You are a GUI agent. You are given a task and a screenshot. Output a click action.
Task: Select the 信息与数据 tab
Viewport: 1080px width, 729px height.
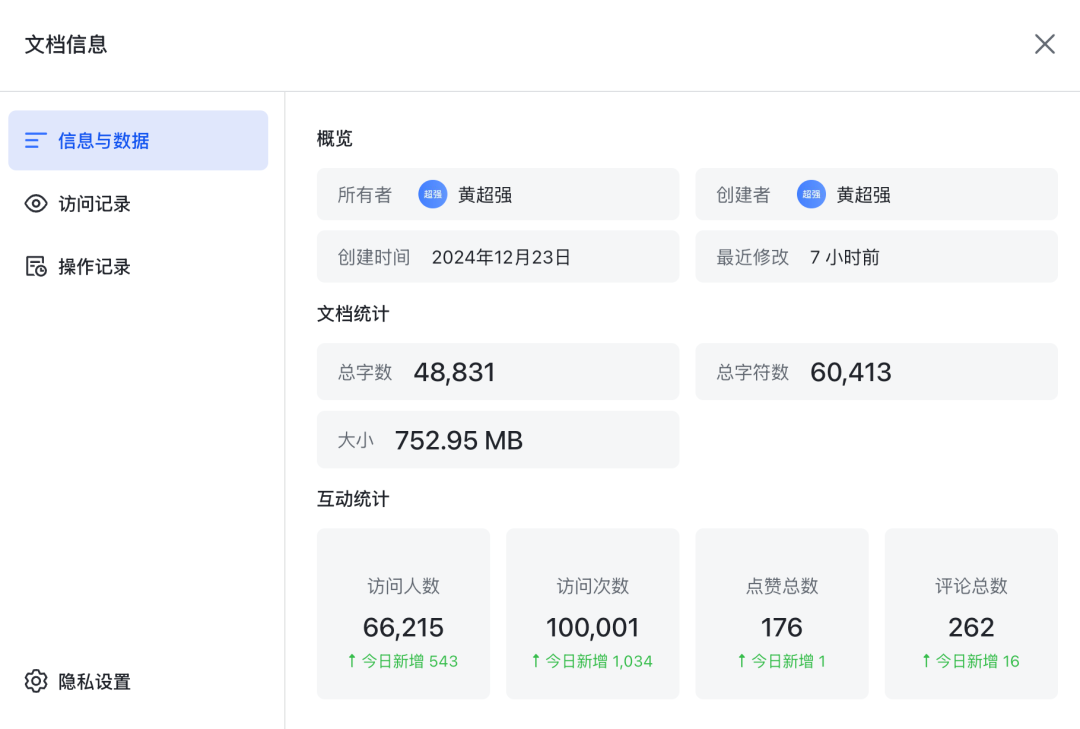click(x=103, y=141)
